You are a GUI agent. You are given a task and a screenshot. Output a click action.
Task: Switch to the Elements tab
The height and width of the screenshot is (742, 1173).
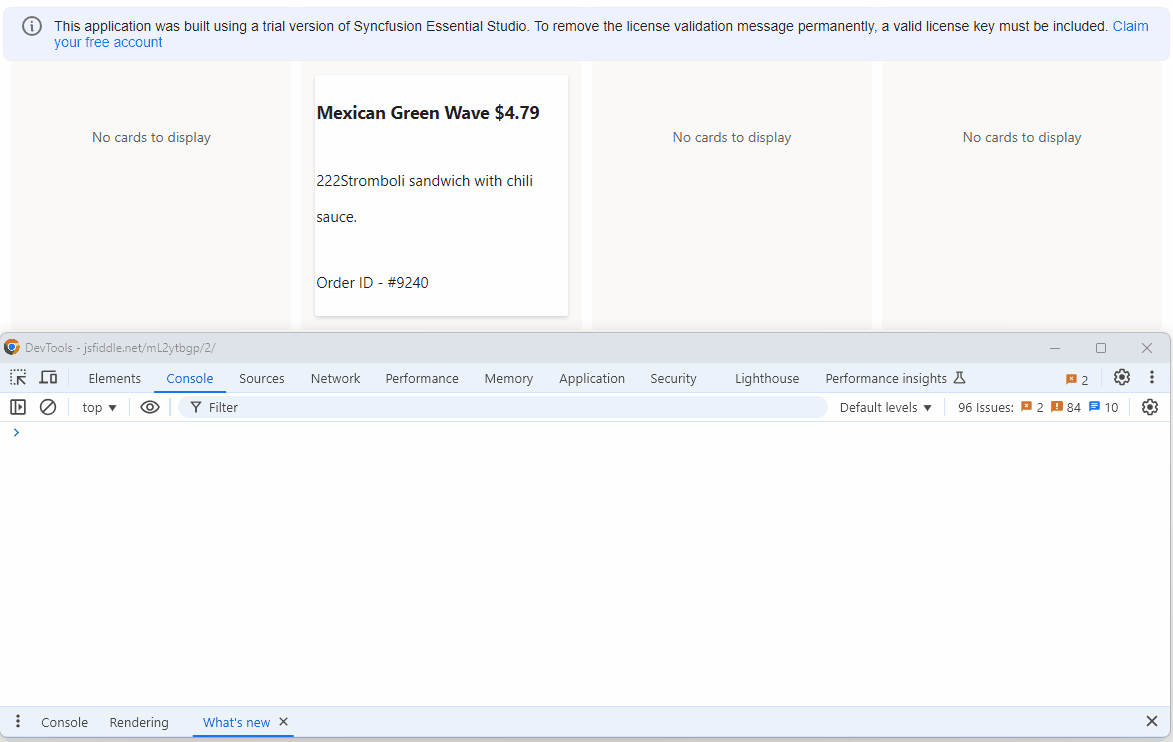click(x=114, y=378)
